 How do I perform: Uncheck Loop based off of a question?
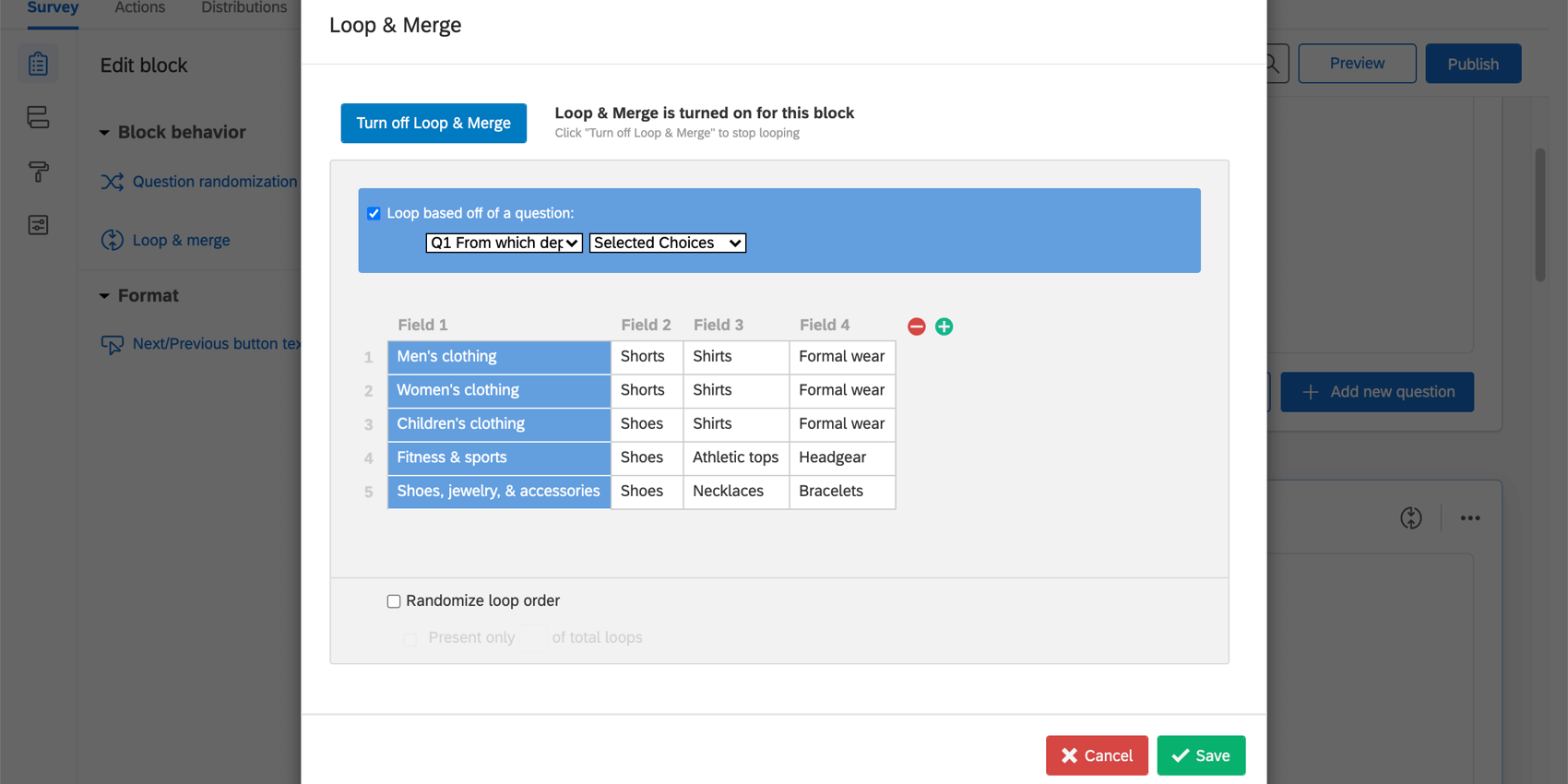click(x=374, y=213)
